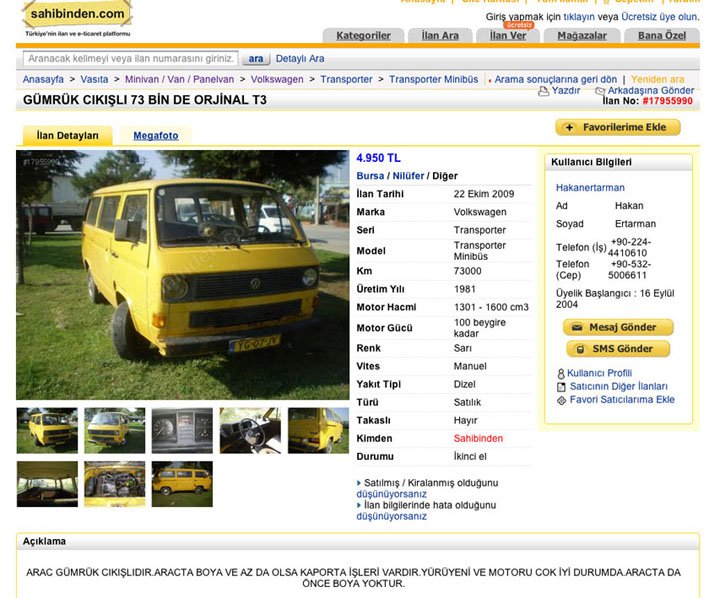Select the van side profile thumbnail

[x=182, y=484]
